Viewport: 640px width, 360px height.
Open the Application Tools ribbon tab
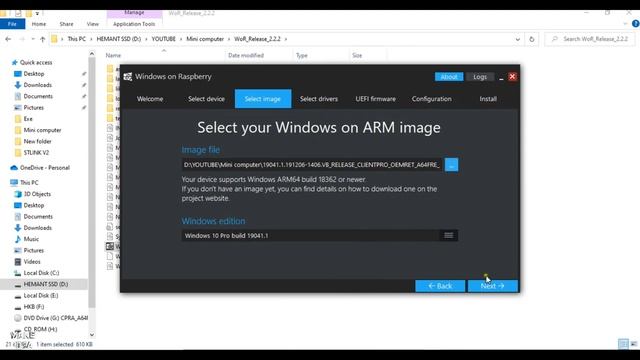coord(134,24)
